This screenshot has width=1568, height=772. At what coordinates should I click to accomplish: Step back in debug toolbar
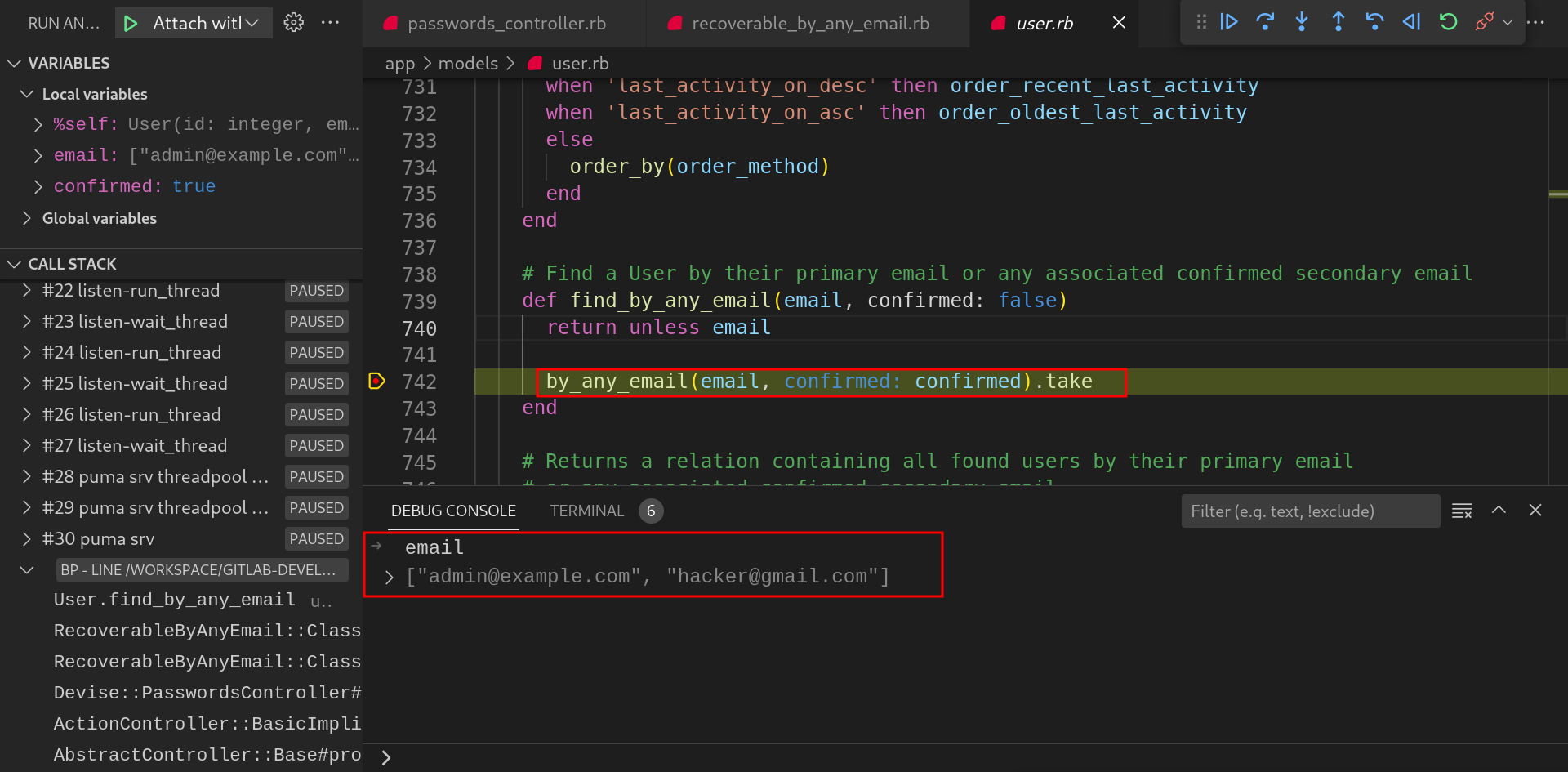click(x=1375, y=22)
